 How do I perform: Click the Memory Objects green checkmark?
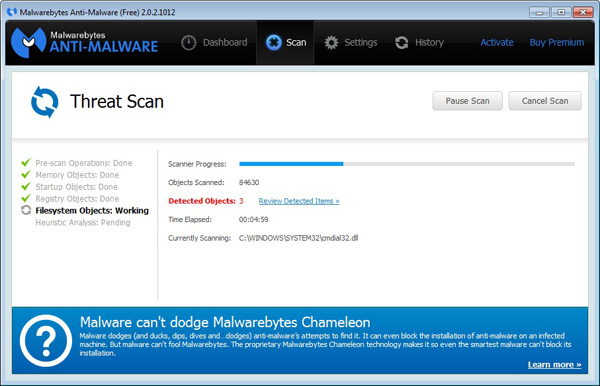point(26,174)
